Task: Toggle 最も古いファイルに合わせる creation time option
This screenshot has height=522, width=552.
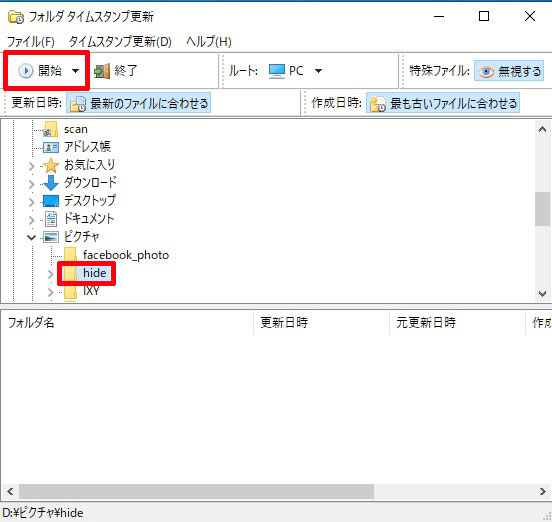Action: (x=443, y=103)
